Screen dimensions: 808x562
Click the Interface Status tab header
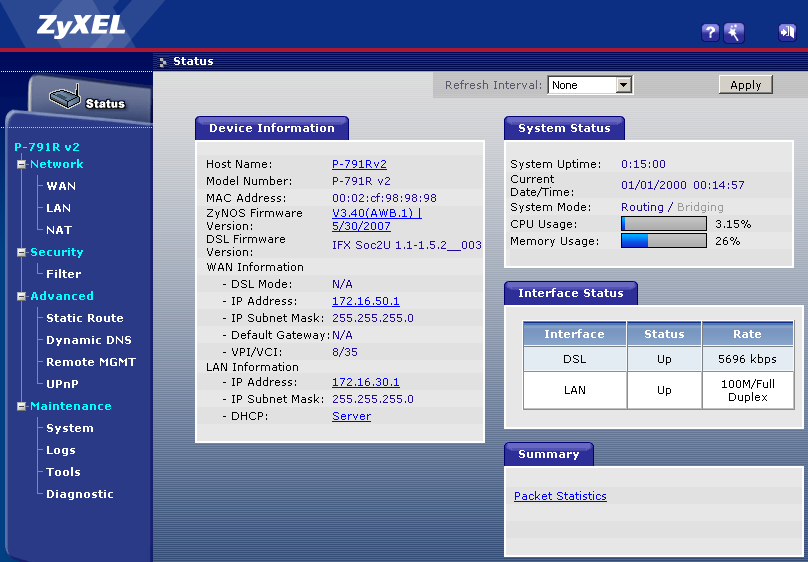[570, 293]
